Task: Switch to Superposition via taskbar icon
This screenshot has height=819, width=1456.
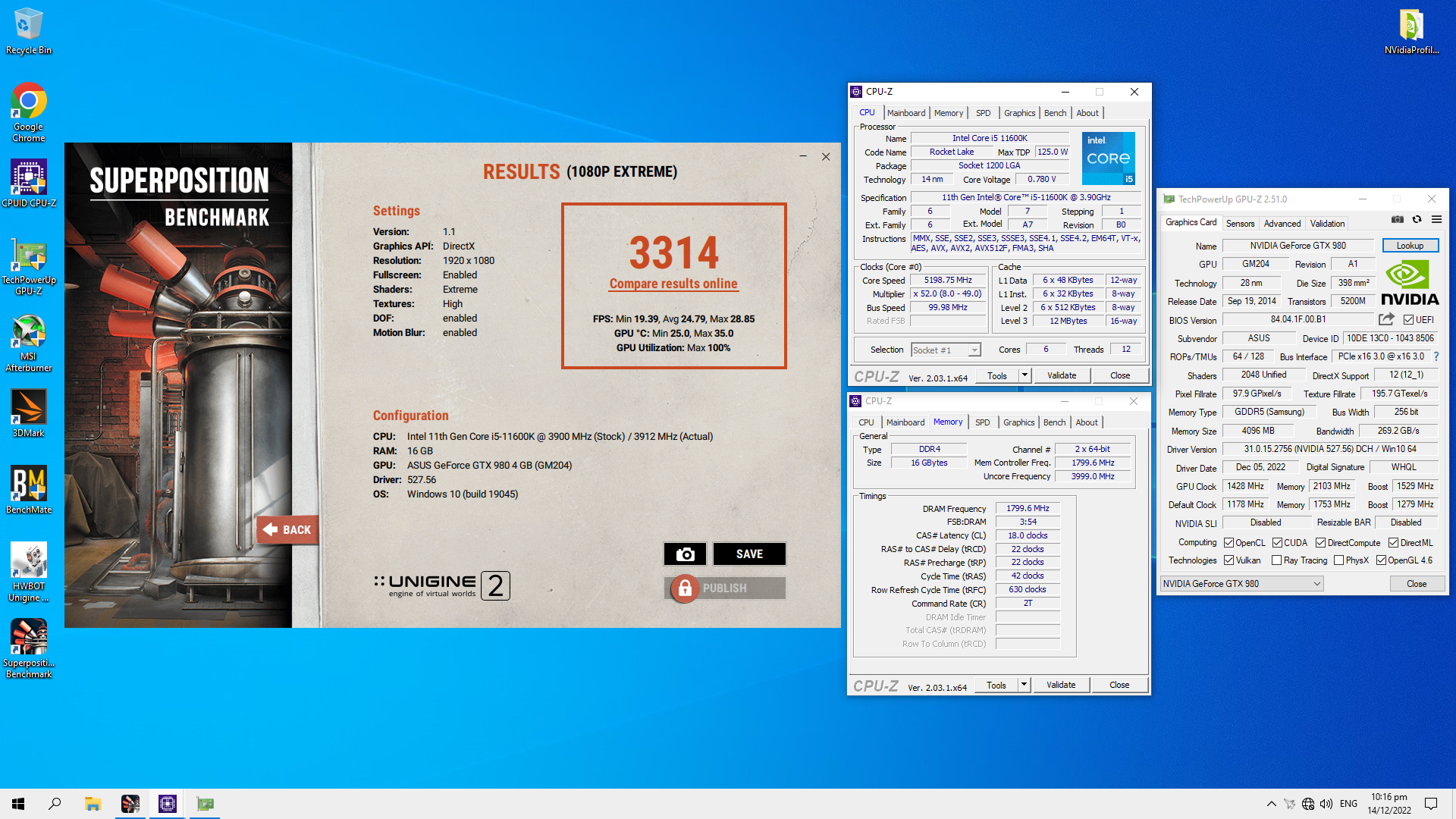Action: 130,804
